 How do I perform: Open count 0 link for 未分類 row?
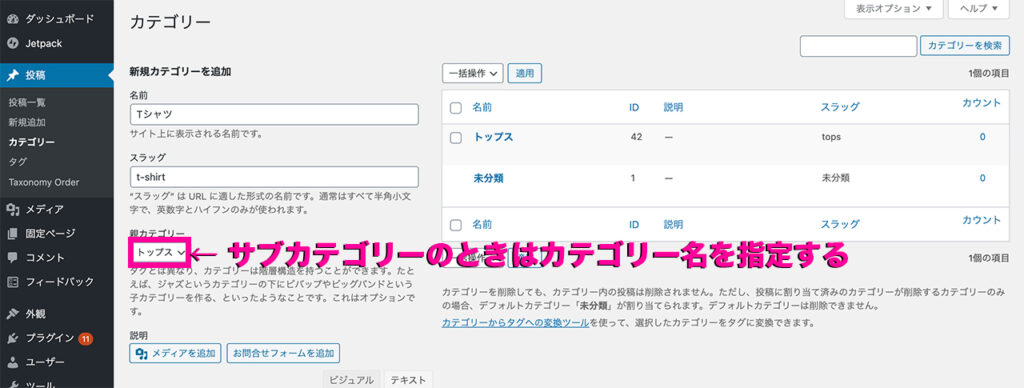[x=982, y=178]
